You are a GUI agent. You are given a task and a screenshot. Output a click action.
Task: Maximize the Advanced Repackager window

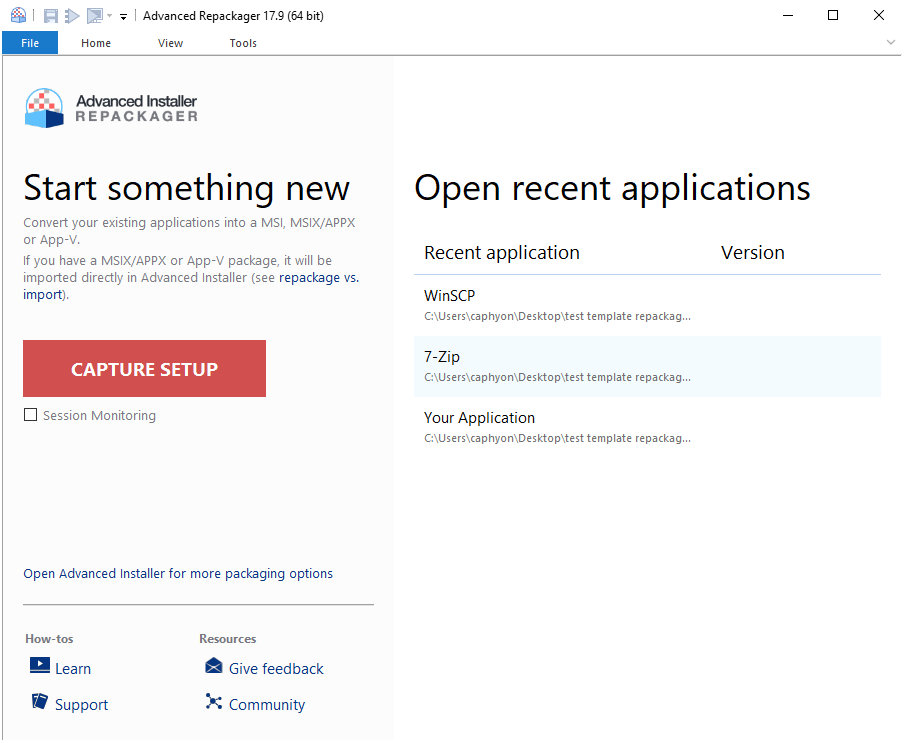click(x=833, y=16)
